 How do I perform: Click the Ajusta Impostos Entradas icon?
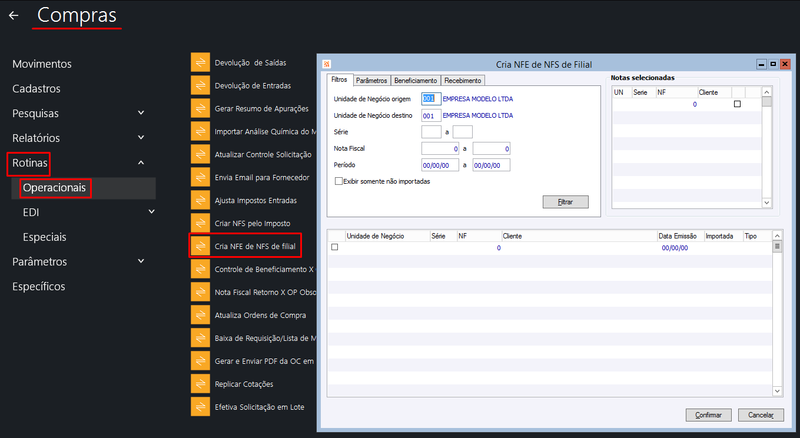(201, 200)
